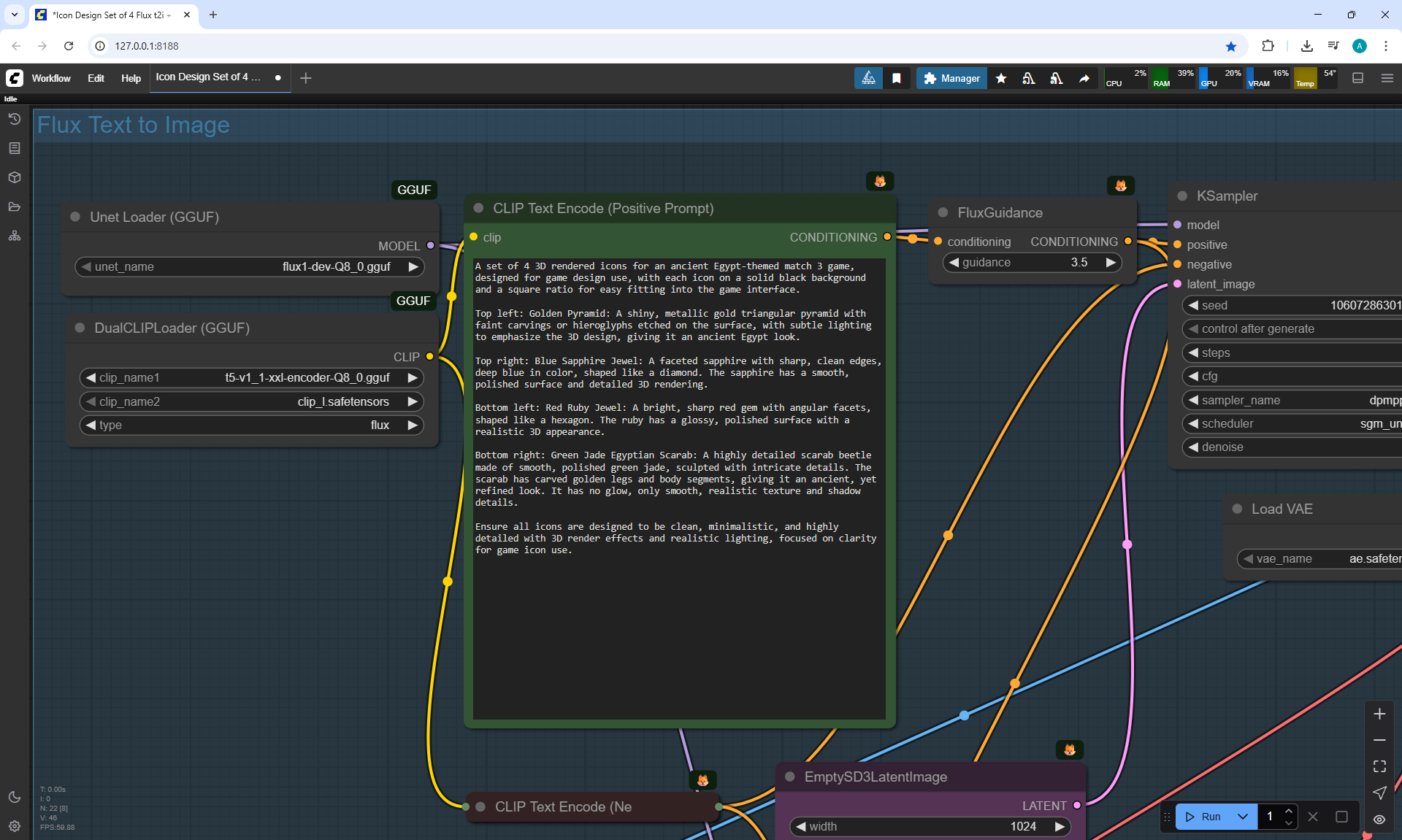This screenshot has width=1402, height=840.
Task: Open the queue history sidebar icon
Action: [x=14, y=119]
